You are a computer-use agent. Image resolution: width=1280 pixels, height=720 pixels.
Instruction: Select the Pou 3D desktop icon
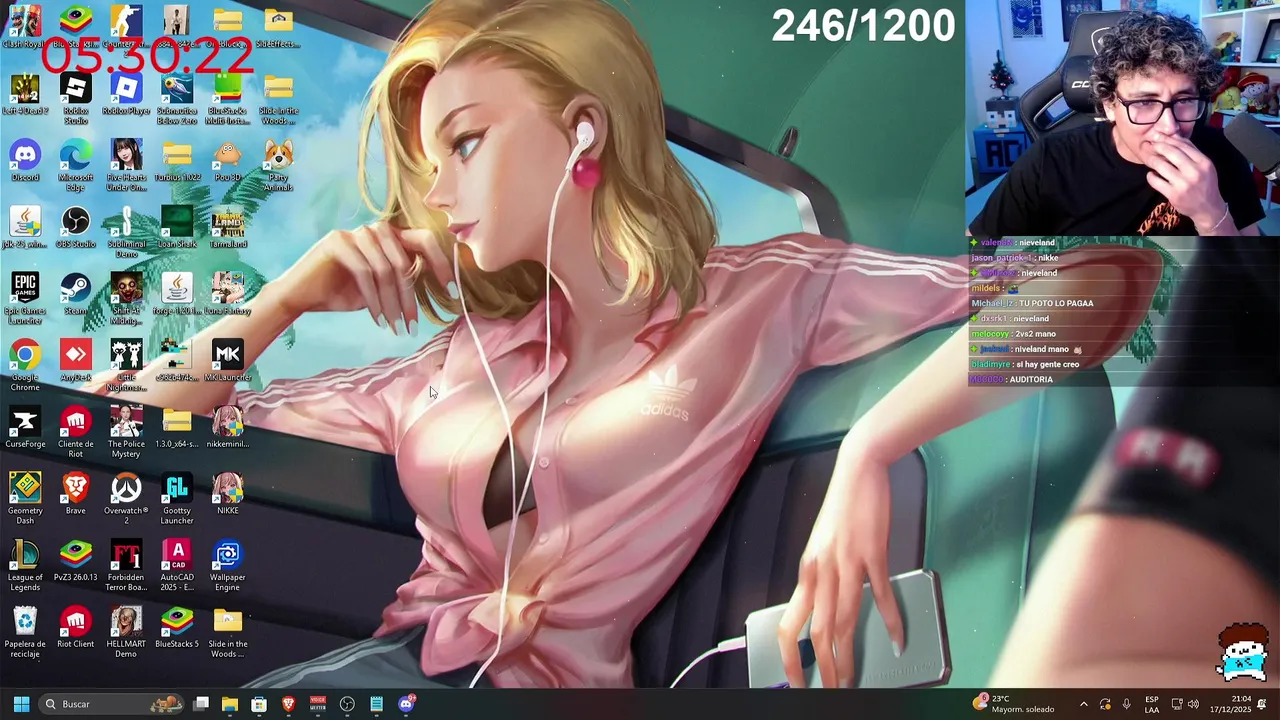pos(227,162)
